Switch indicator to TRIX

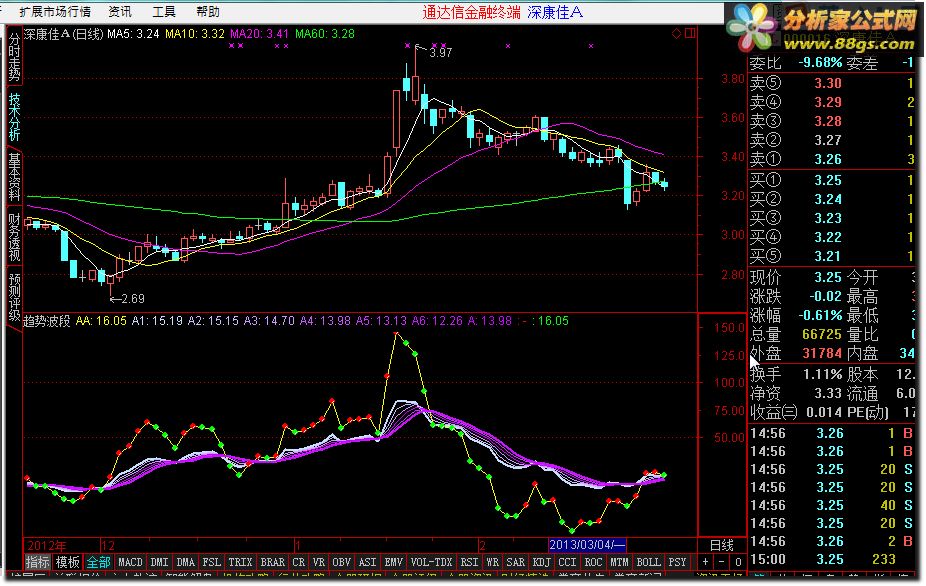tap(240, 562)
